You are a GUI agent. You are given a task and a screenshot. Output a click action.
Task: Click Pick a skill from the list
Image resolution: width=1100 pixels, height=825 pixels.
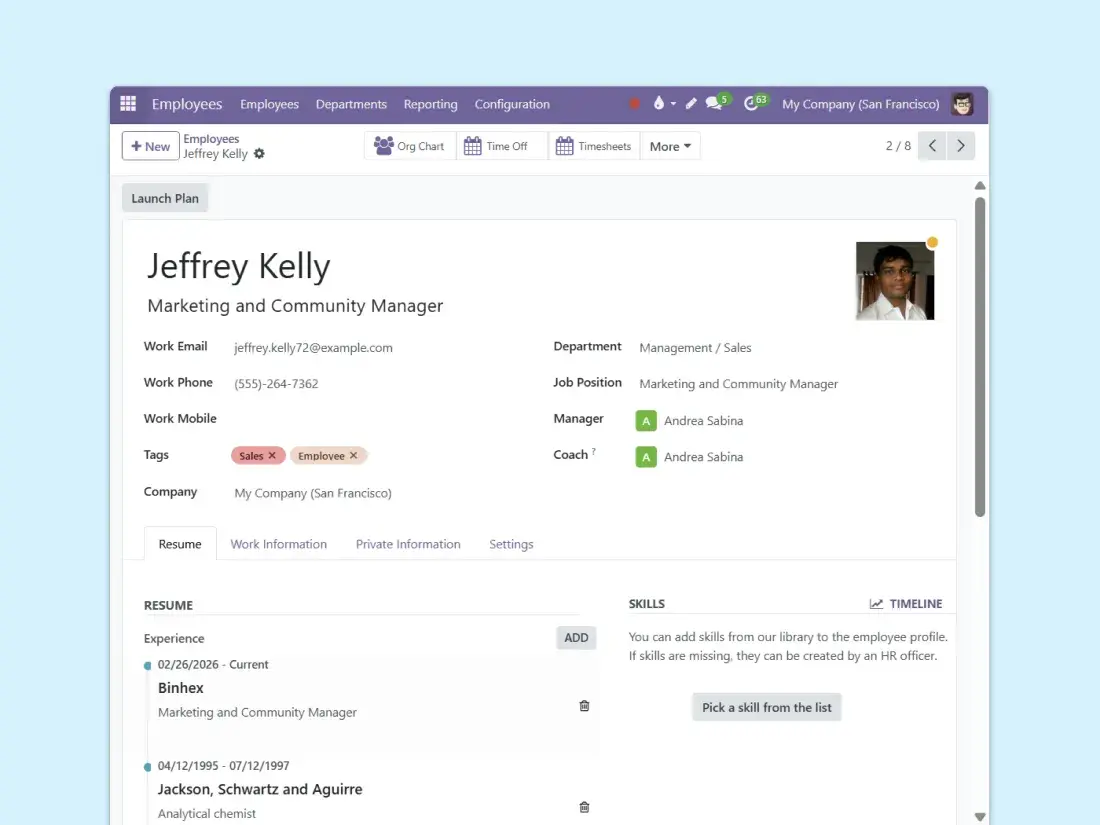click(x=766, y=707)
